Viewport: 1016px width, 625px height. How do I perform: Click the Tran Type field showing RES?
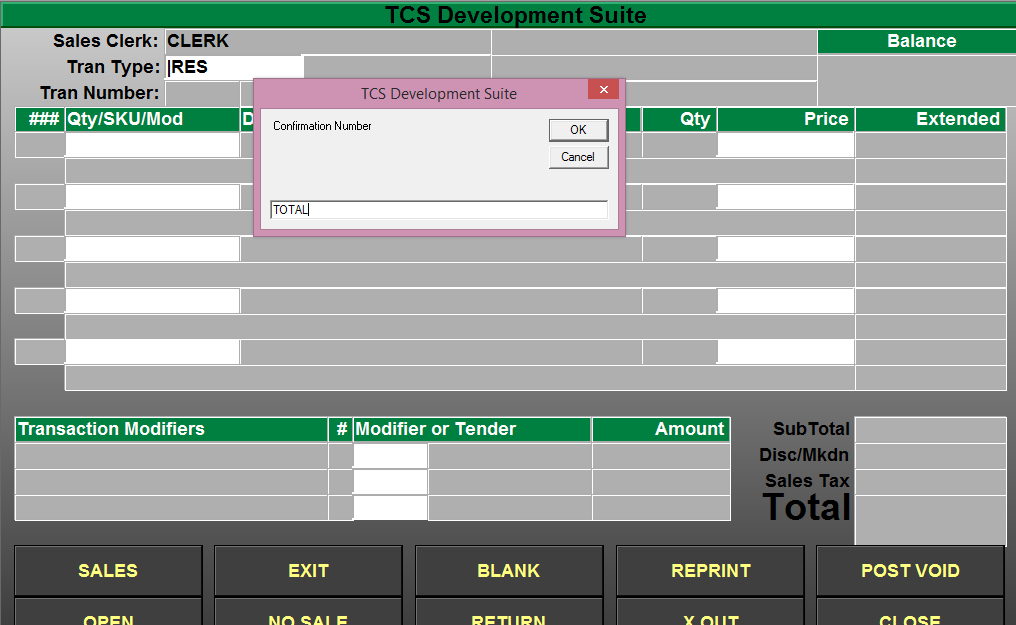click(x=234, y=68)
